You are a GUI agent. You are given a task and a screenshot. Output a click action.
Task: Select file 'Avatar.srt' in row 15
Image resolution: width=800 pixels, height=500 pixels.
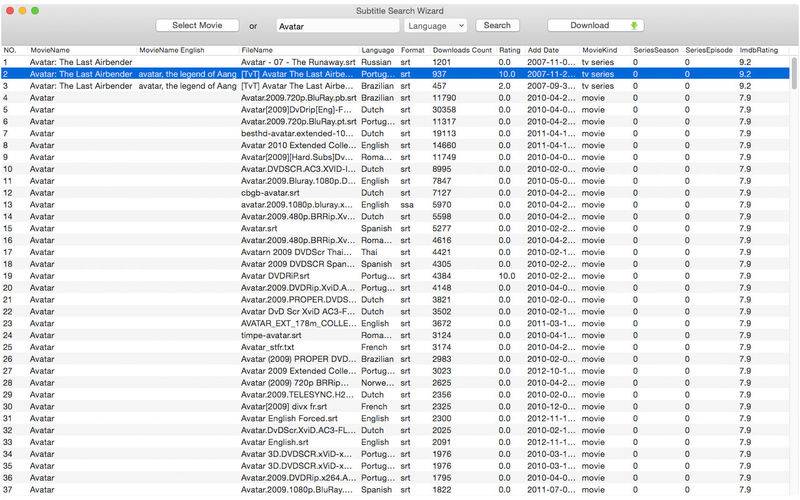[259, 229]
